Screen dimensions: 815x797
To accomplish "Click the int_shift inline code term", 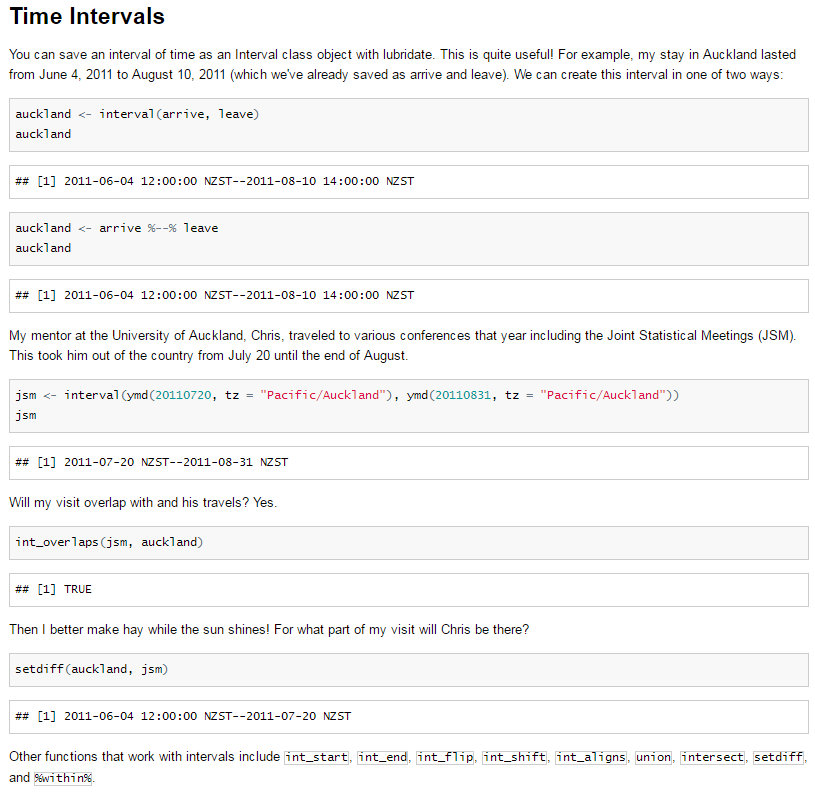I will coord(515,757).
